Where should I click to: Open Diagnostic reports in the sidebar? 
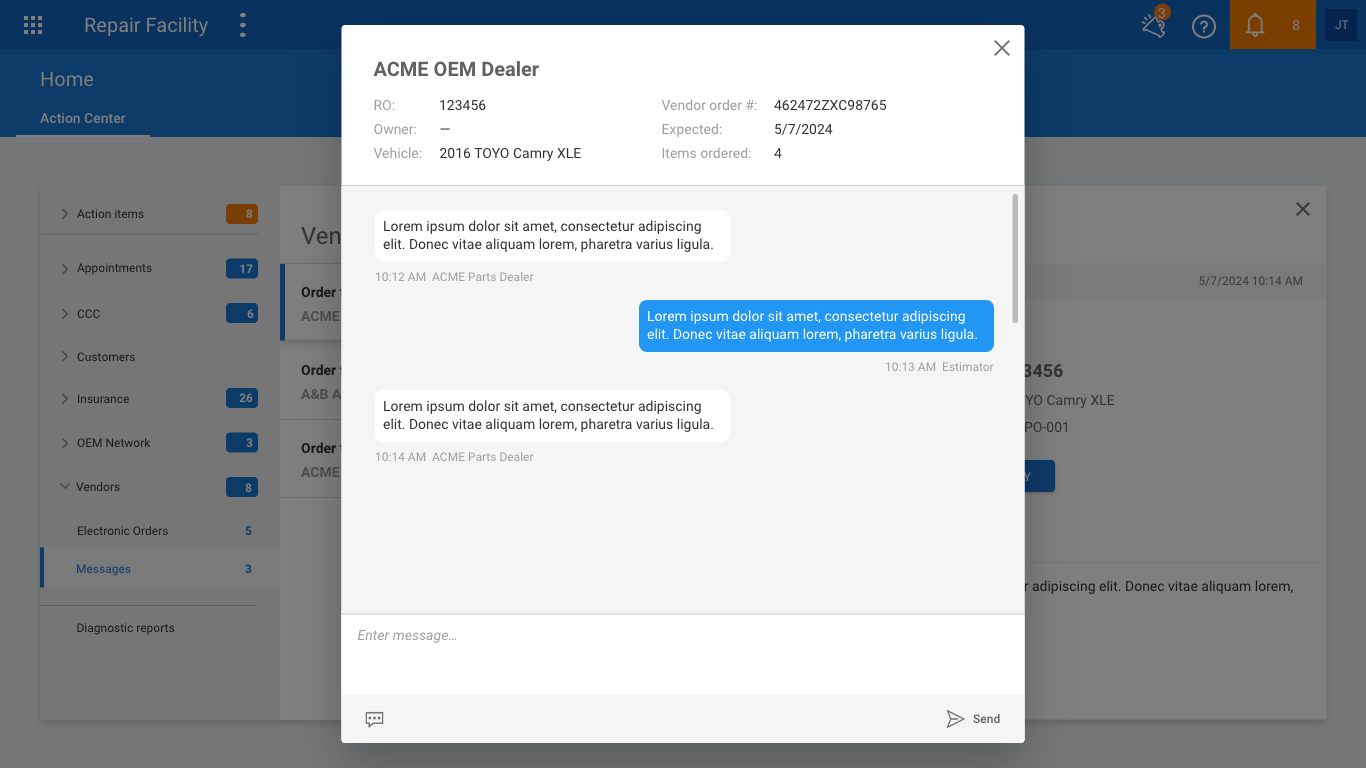tap(125, 628)
